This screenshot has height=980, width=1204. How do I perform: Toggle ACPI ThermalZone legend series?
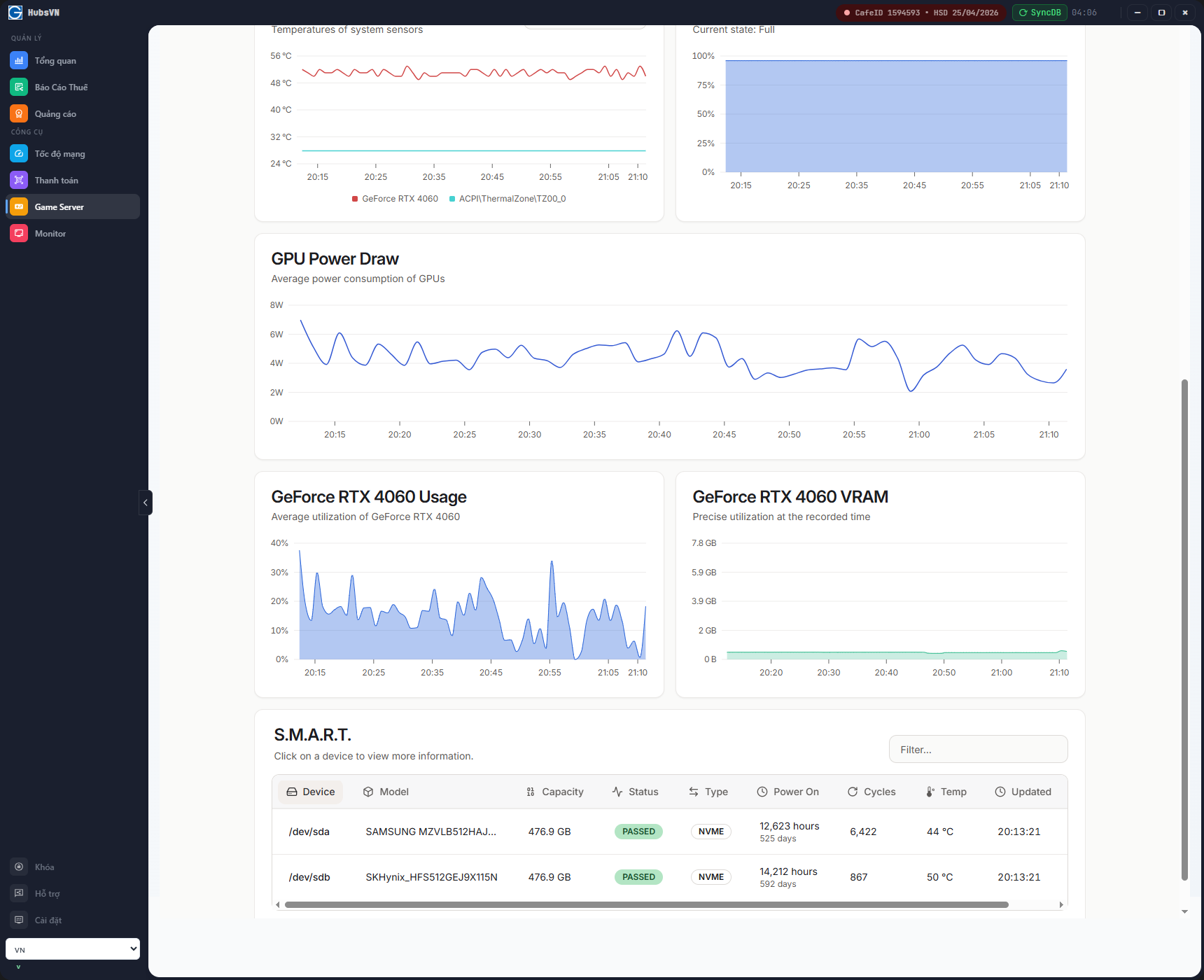(x=507, y=199)
